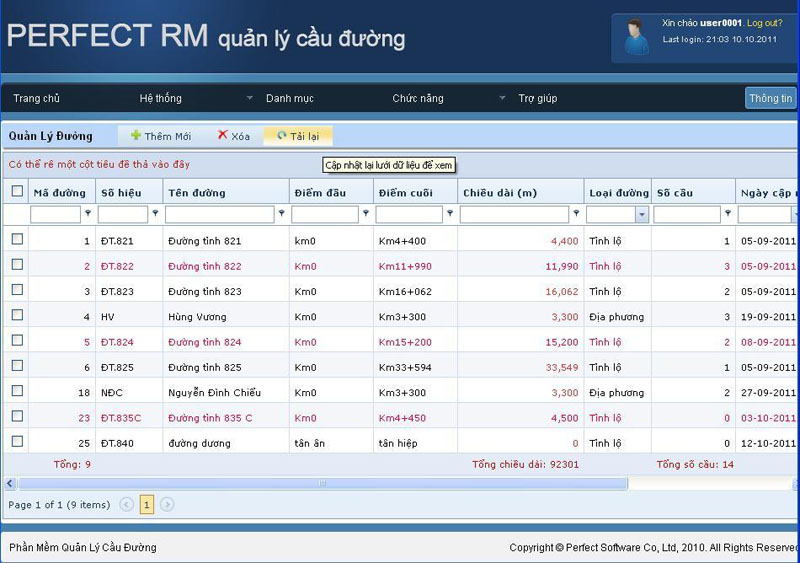Focus the Số hiệu filter input
The image size is (800, 563).
(x=123, y=214)
